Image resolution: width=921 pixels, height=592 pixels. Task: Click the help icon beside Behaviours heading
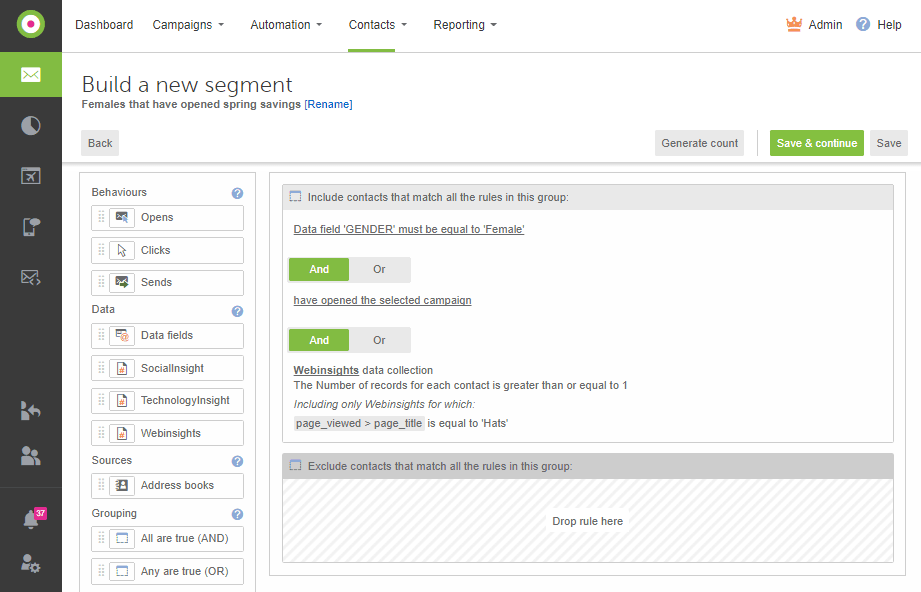click(237, 193)
